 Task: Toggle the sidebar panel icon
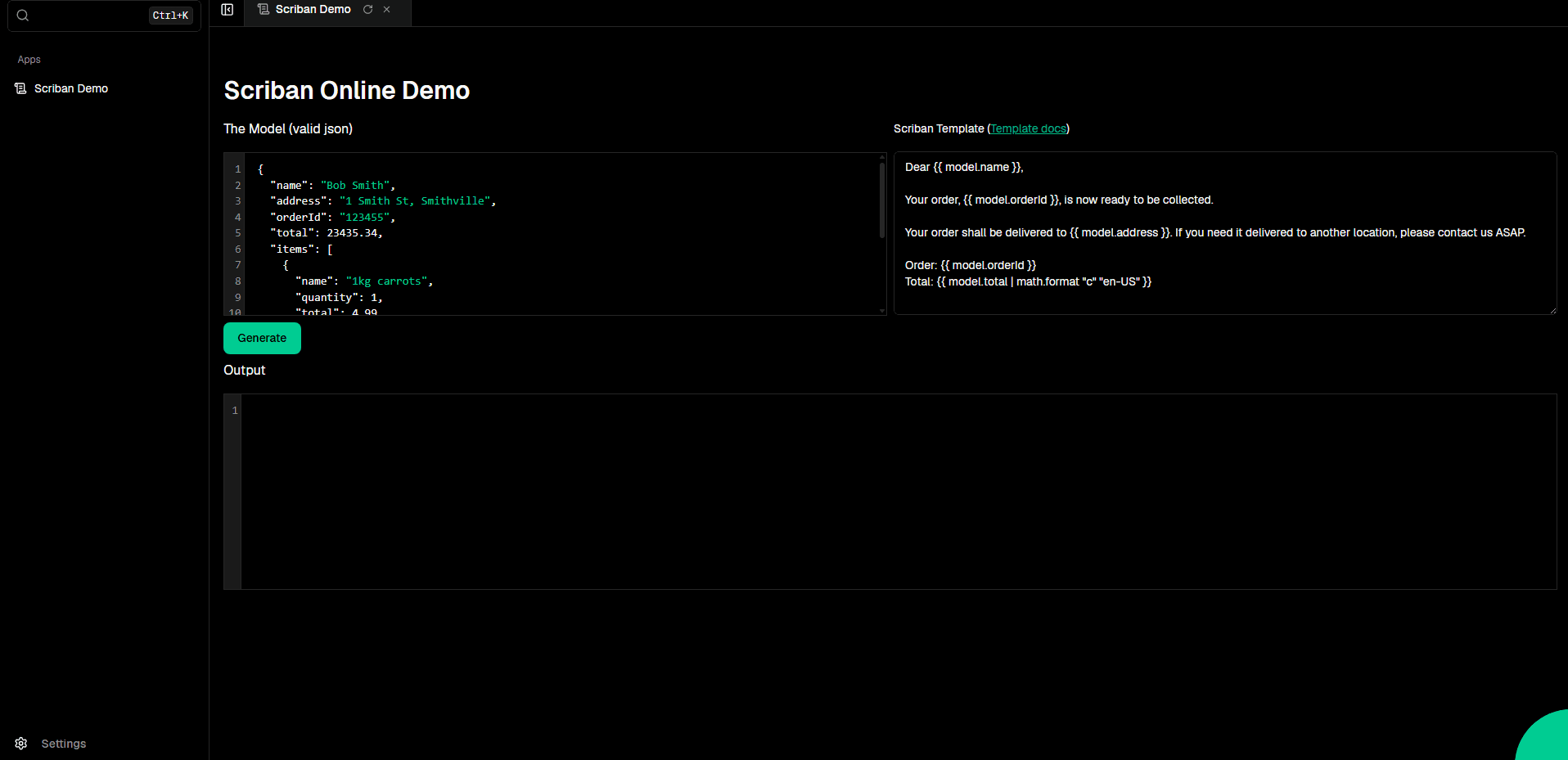[228, 10]
